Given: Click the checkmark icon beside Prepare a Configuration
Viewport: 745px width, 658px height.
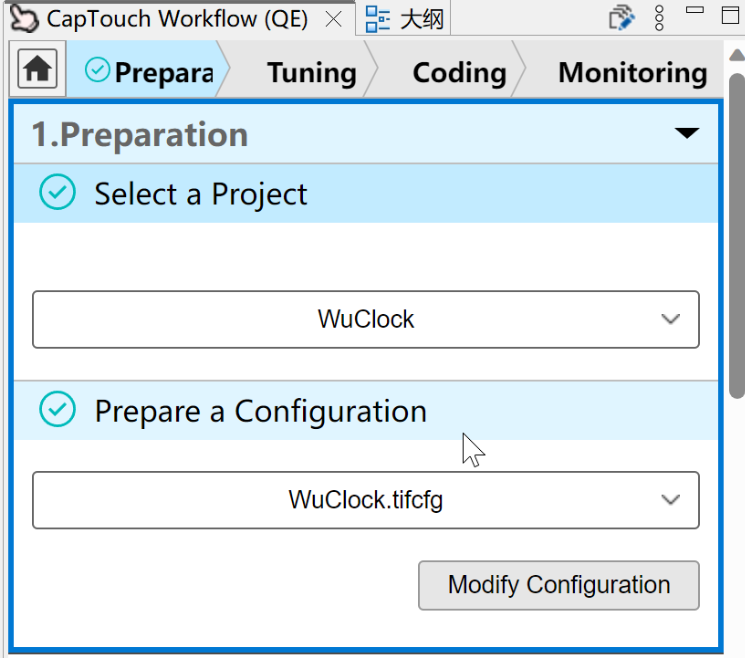Looking at the screenshot, I should (57, 409).
